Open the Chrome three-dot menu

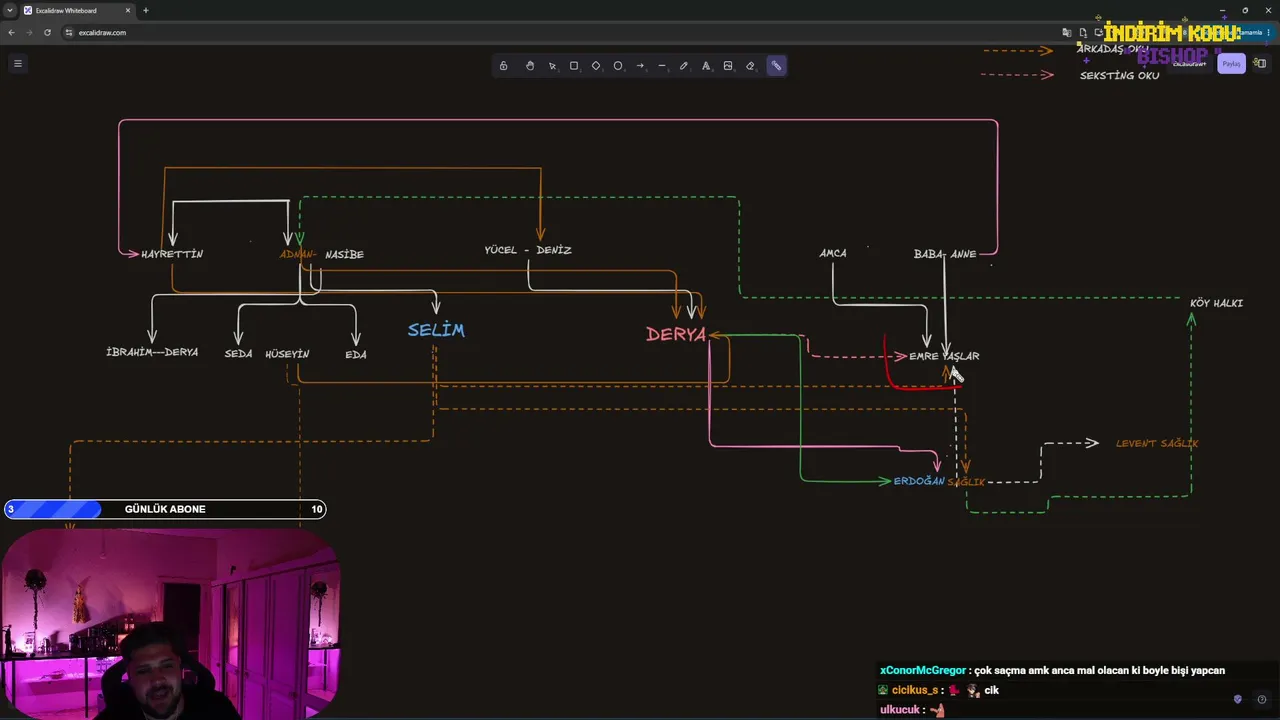point(1269,32)
